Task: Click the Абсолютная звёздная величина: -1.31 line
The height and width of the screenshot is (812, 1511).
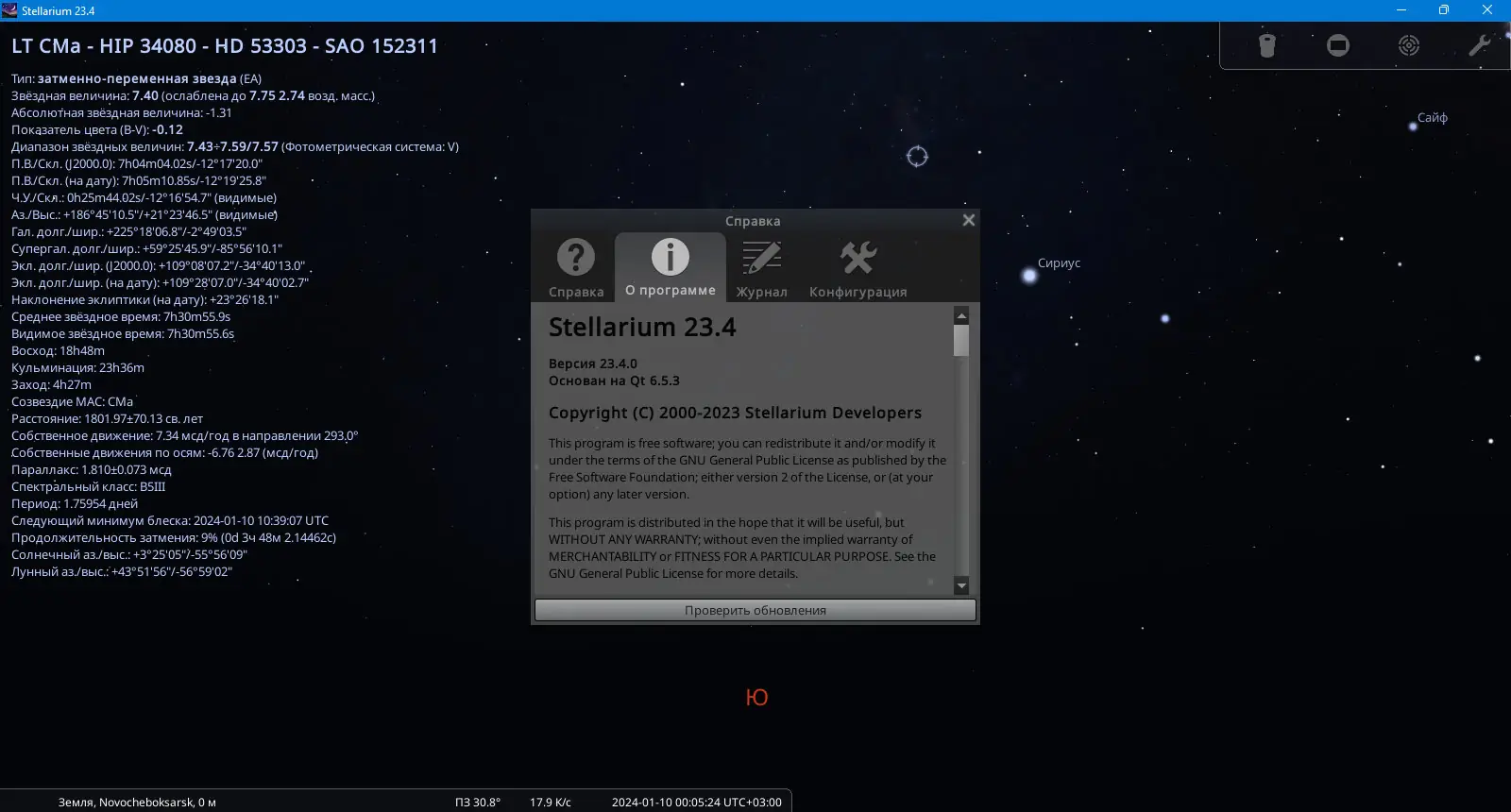Action: coord(122,112)
